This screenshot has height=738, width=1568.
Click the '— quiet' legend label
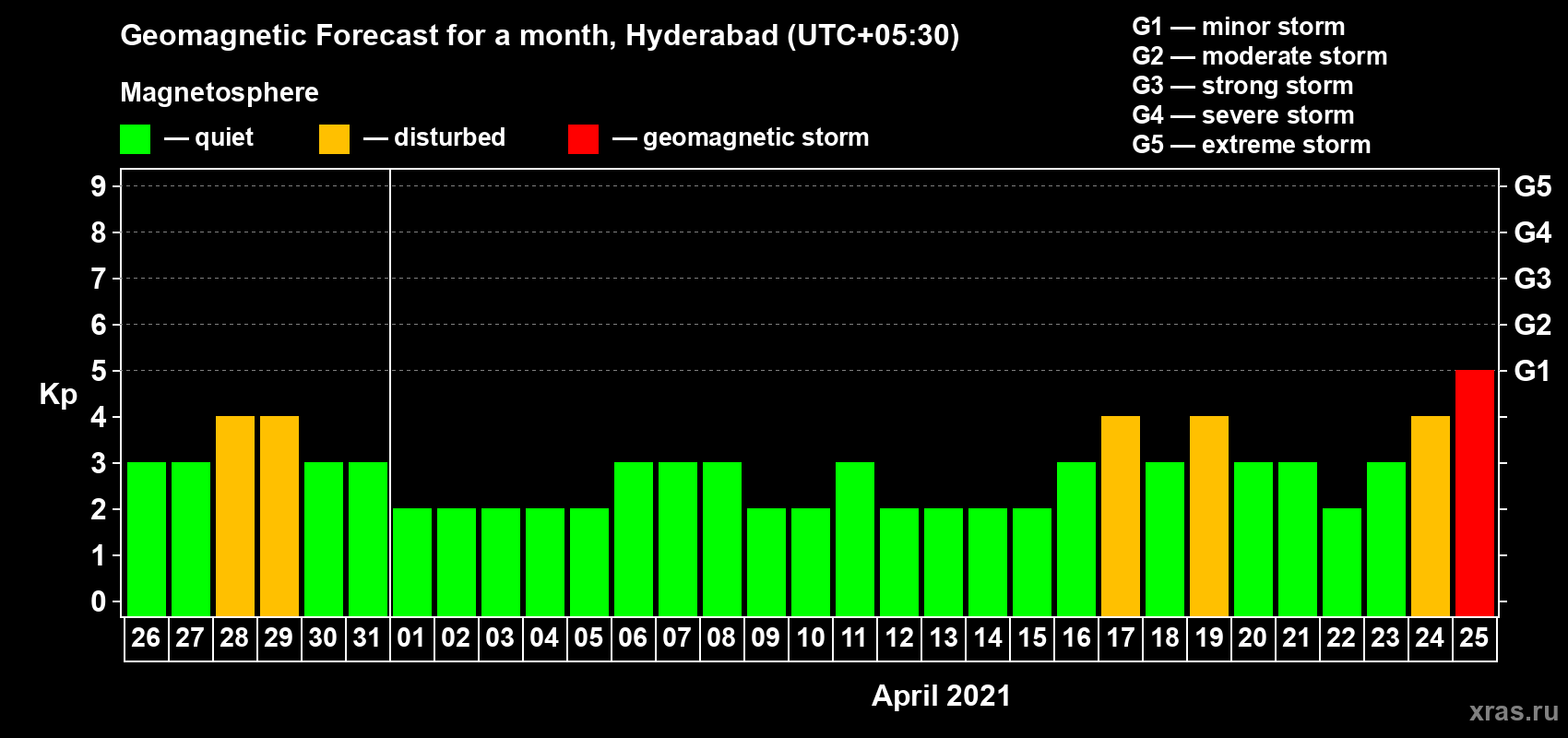click(x=208, y=137)
